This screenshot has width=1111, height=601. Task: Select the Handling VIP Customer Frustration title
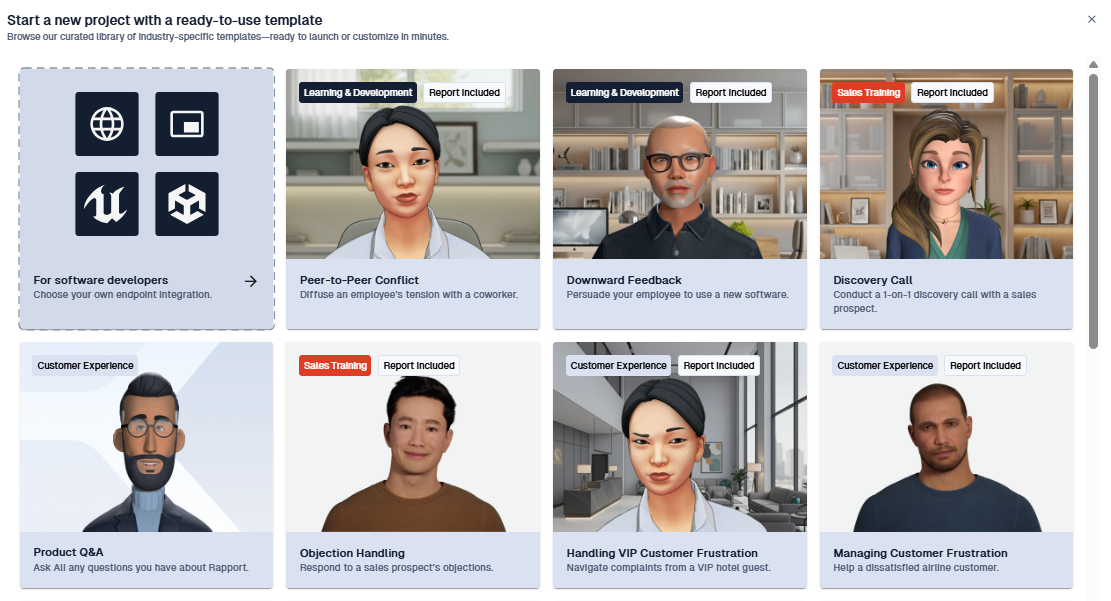662,553
